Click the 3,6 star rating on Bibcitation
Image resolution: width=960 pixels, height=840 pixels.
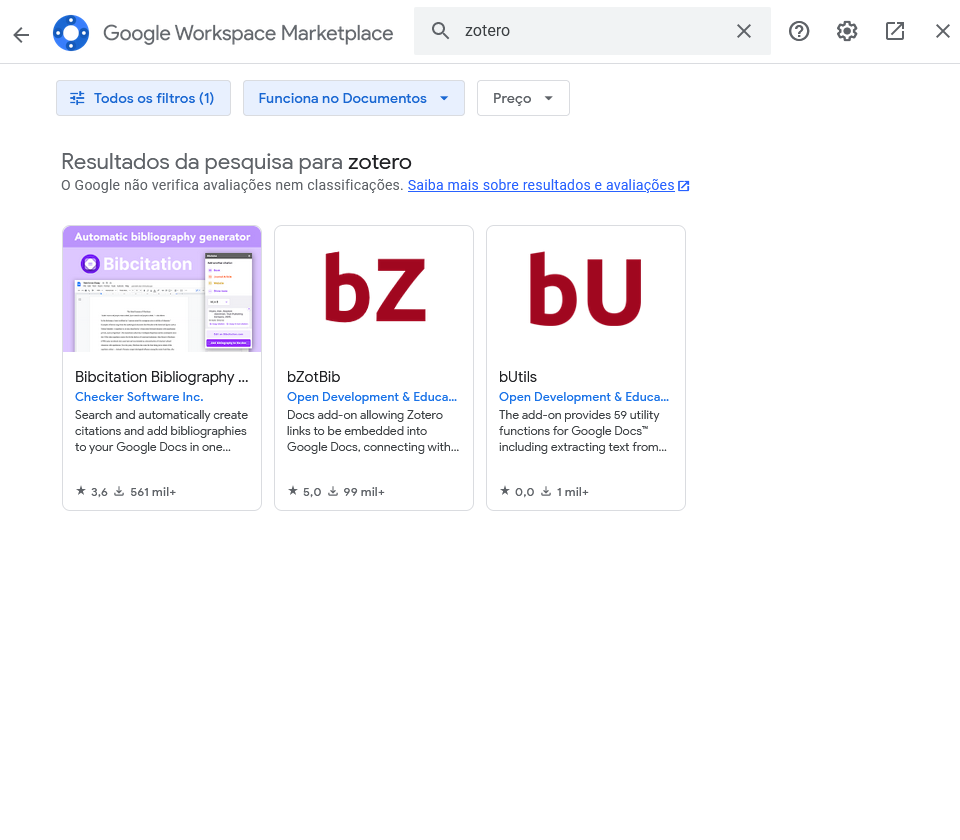(92, 492)
